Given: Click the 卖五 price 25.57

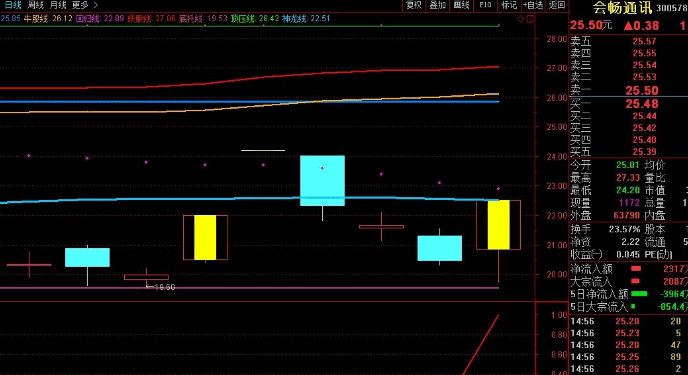Looking at the screenshot, I should point(645,41).
